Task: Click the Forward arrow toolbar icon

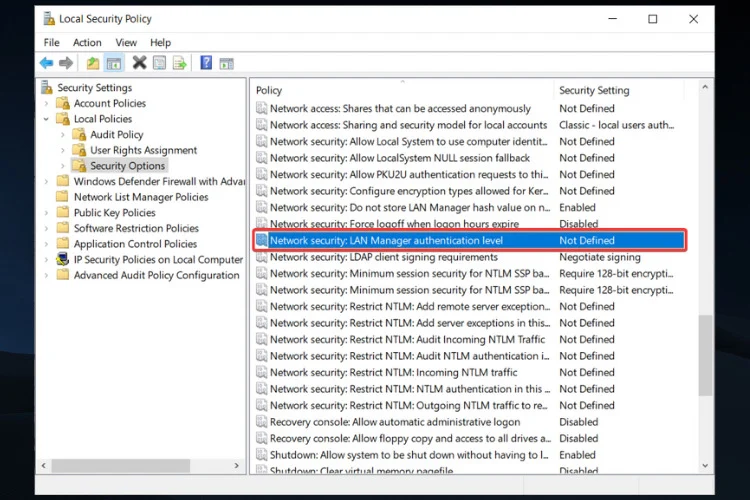Action: (x=66, y=63)
